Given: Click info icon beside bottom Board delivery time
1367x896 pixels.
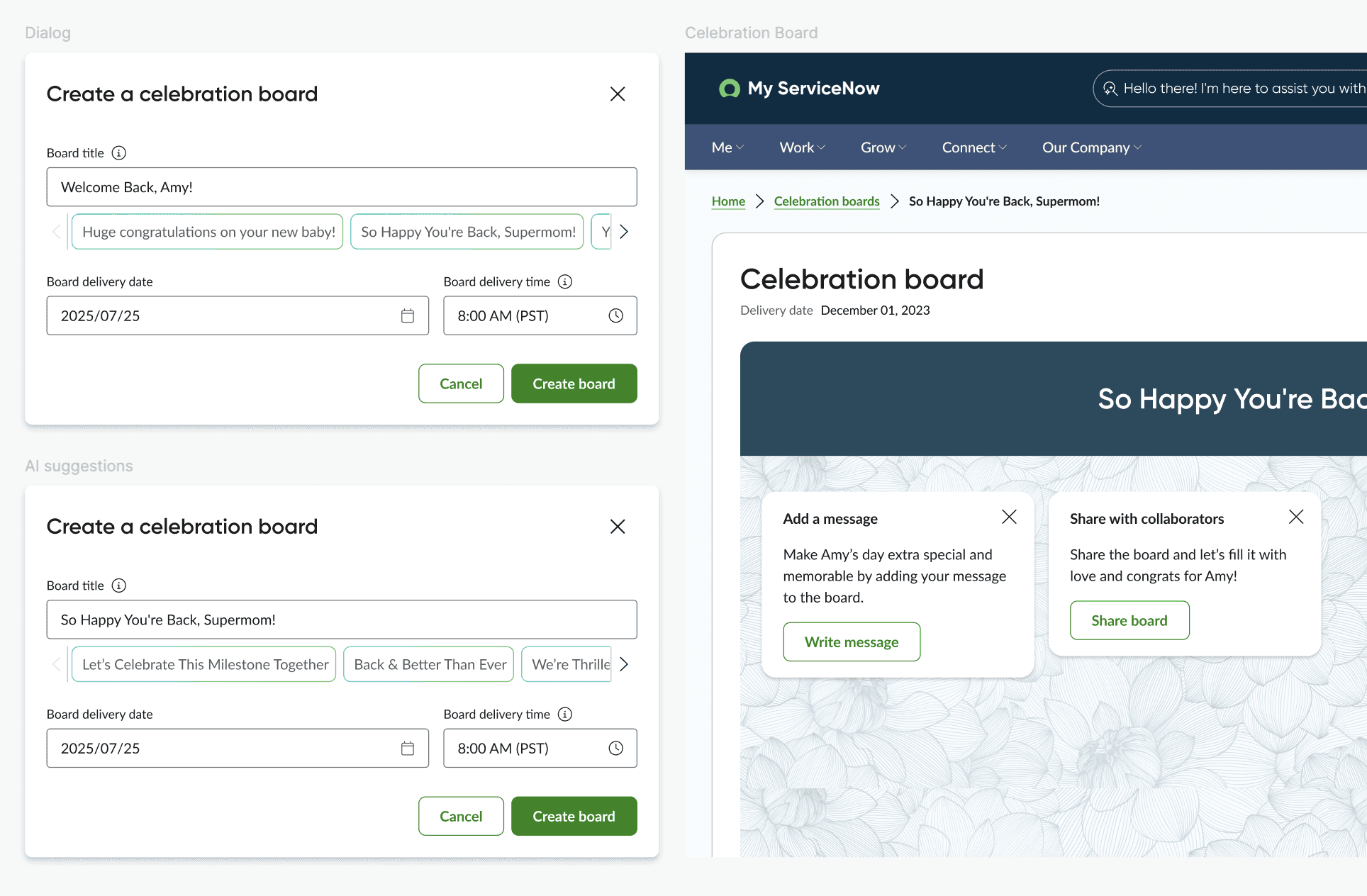Looking at the screenshot, I should (x=564, y=714).
